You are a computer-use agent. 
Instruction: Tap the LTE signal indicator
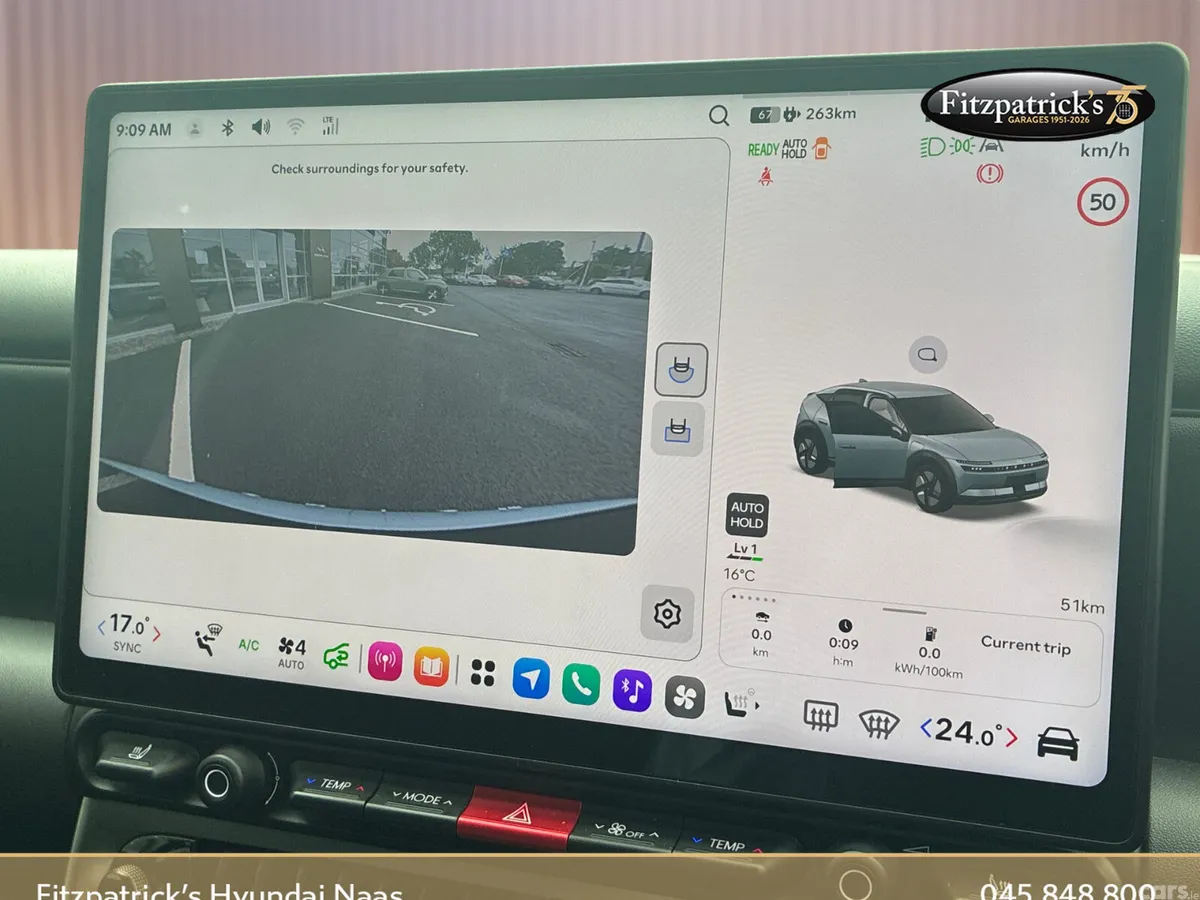[330, 125]
